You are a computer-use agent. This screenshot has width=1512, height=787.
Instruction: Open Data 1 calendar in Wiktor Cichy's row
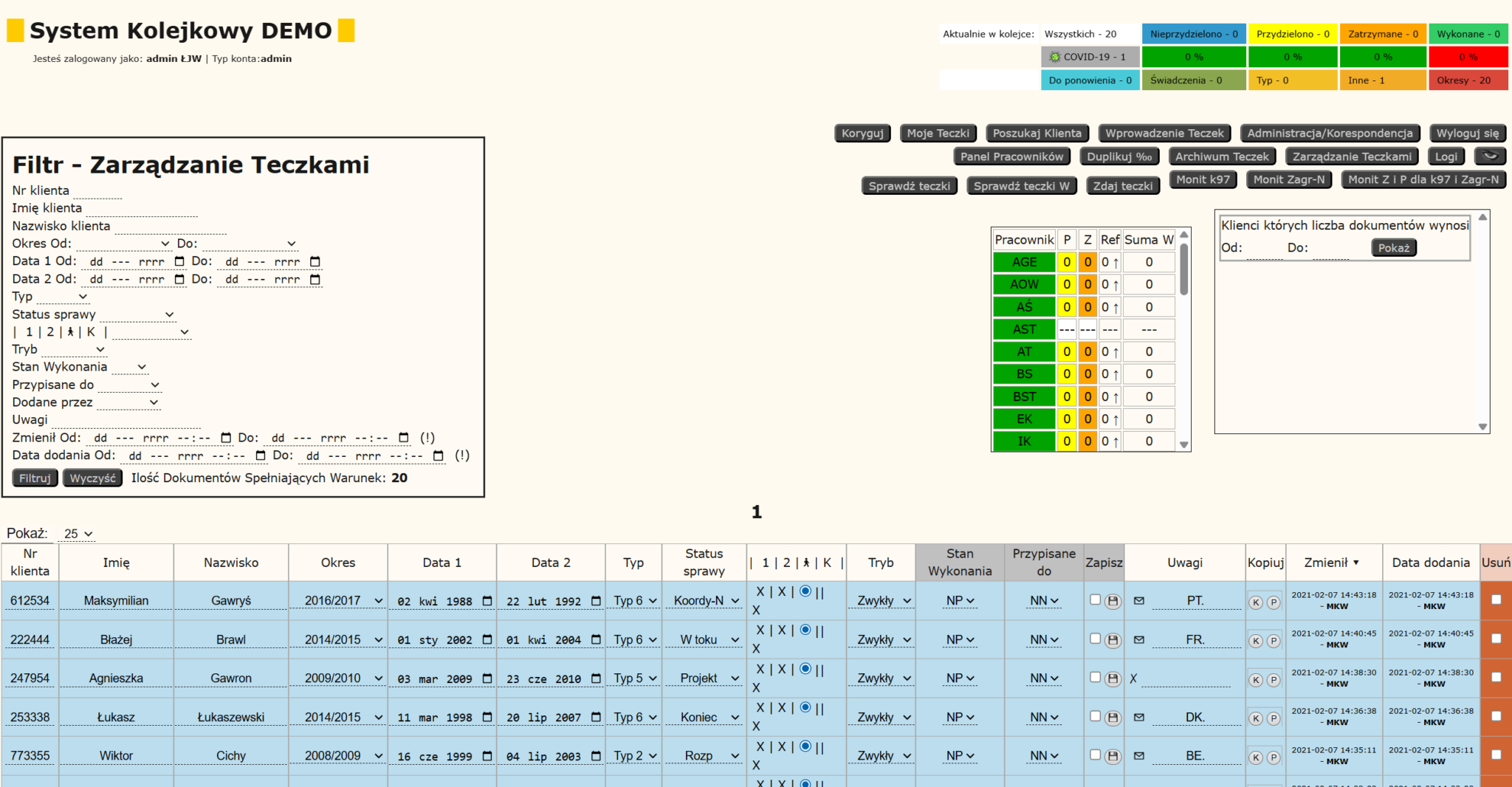tap(487, 756)
